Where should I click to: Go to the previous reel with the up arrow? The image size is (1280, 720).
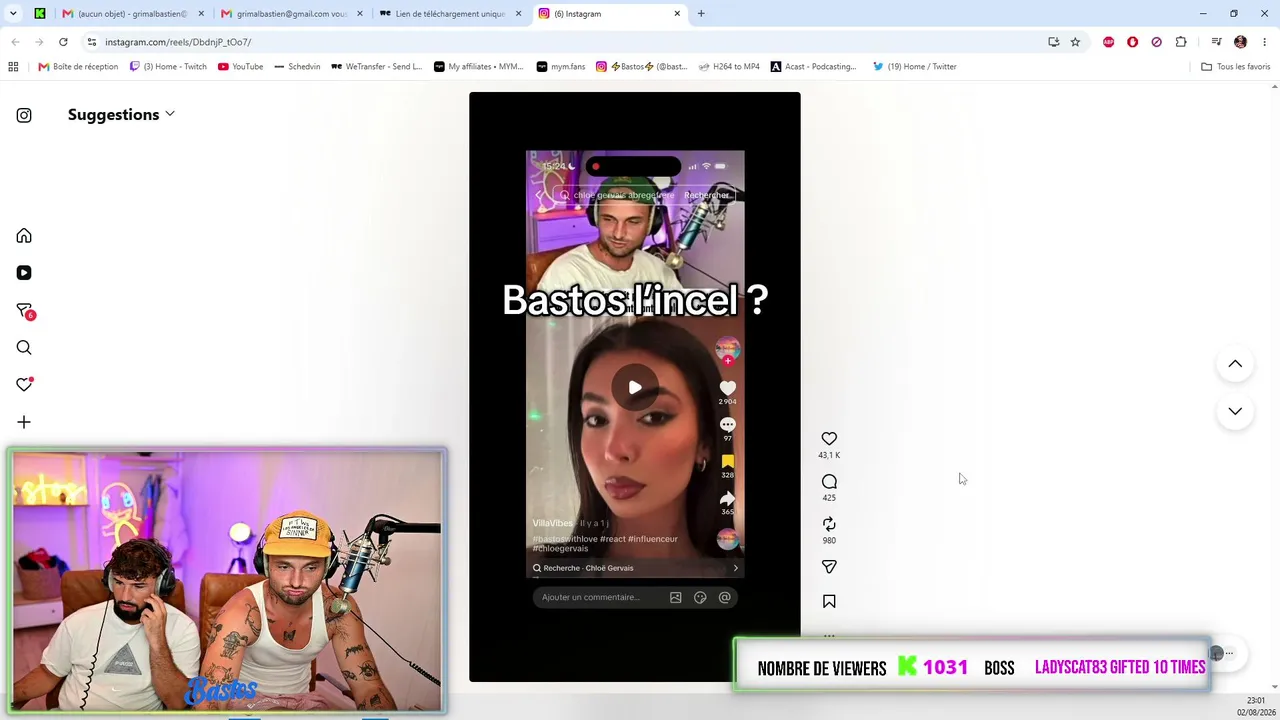(1235, 364)
